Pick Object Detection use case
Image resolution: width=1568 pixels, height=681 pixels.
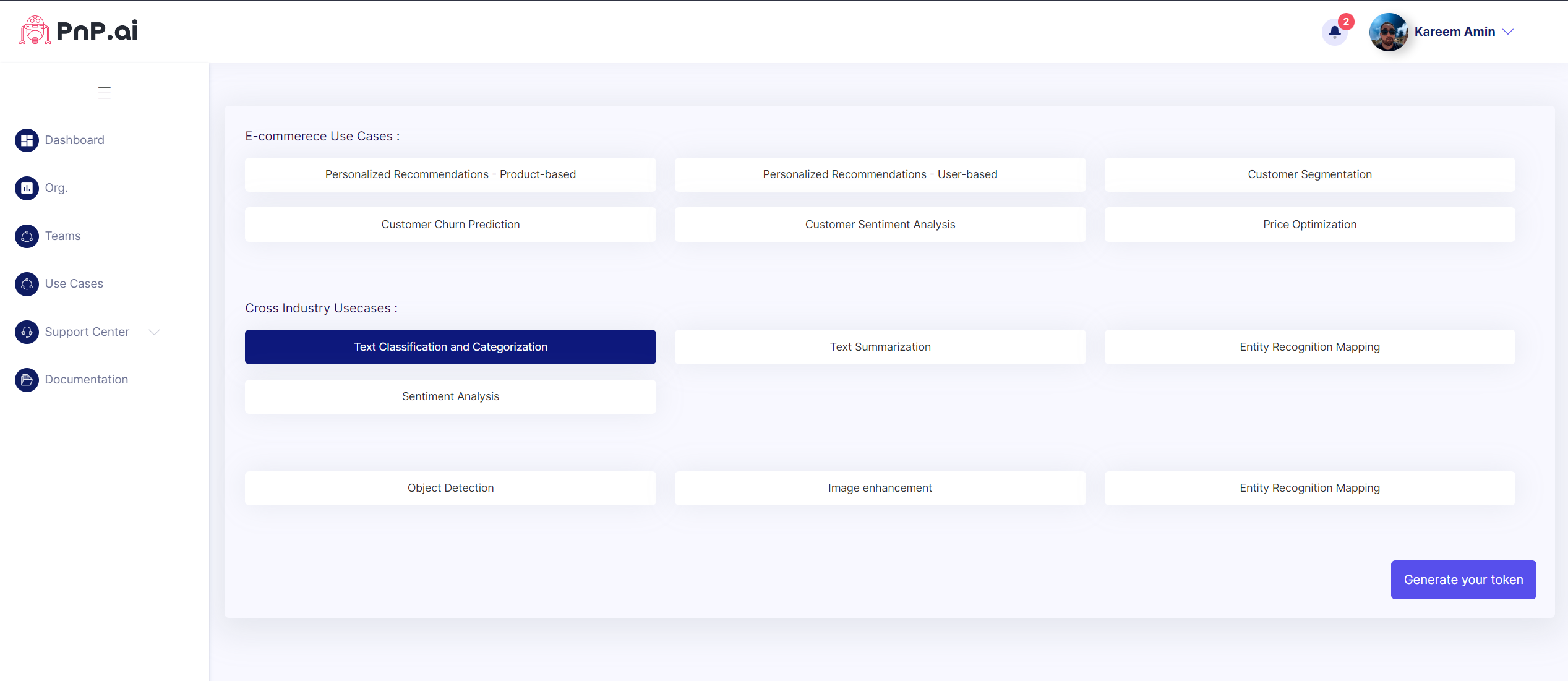pyautogui.click(x=450, y=488)
